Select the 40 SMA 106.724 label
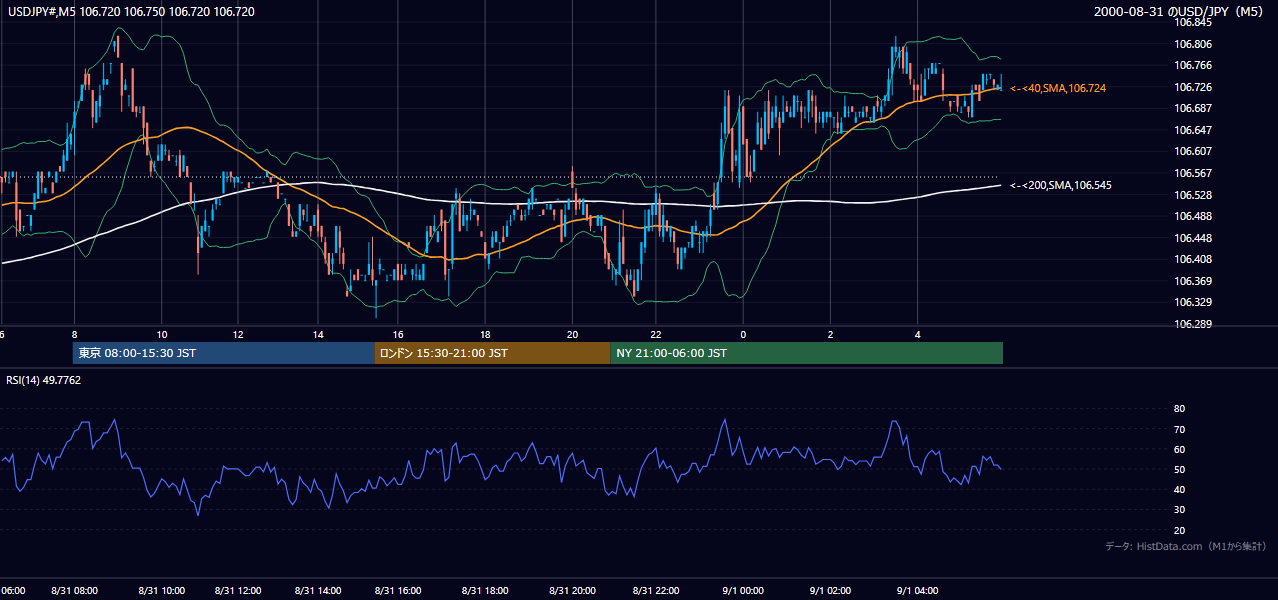1278x600 pixels. tap(1058, 88)
